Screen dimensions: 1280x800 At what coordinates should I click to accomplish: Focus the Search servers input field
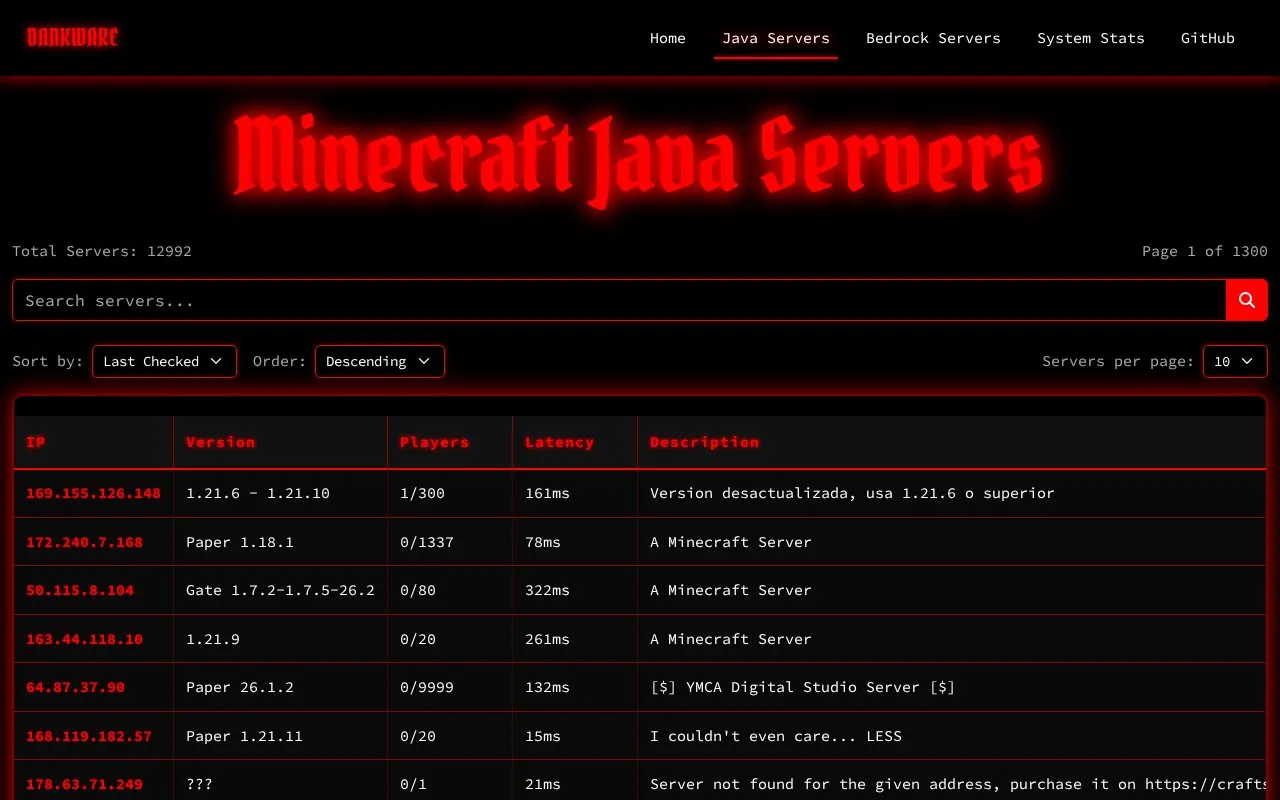coord(619,300)
